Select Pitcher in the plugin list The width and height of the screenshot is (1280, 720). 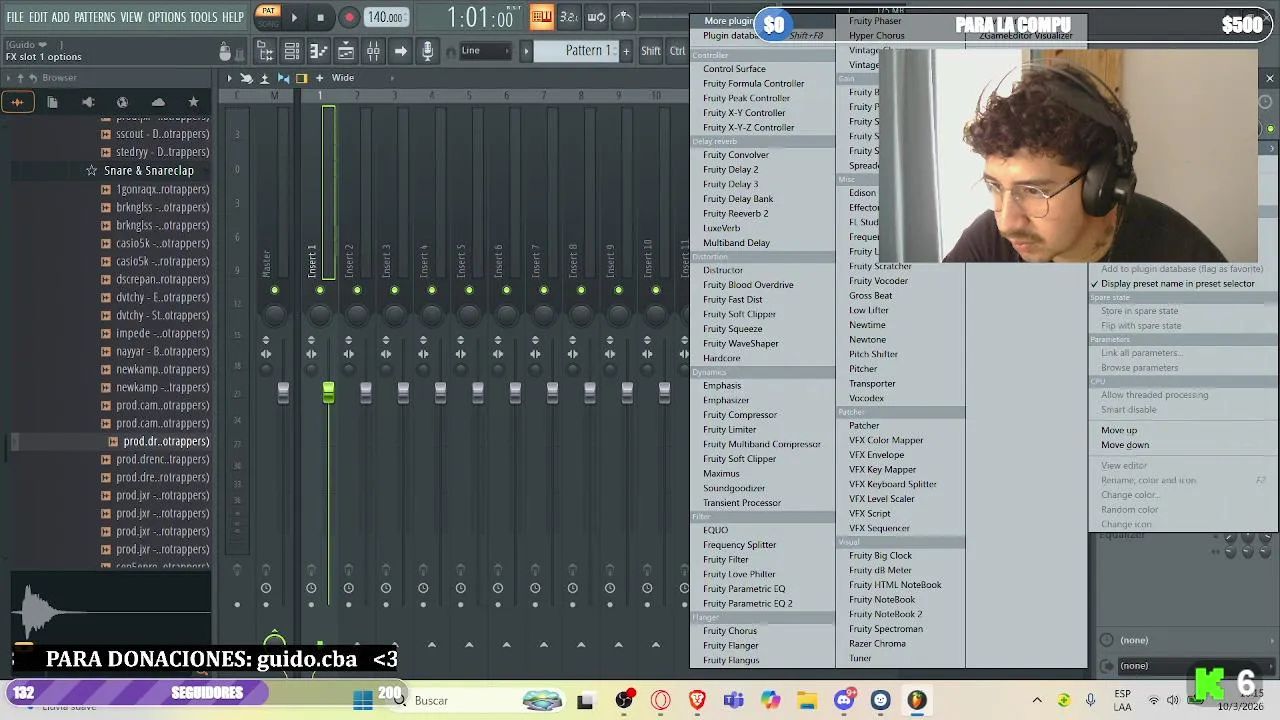pos(863,369)
